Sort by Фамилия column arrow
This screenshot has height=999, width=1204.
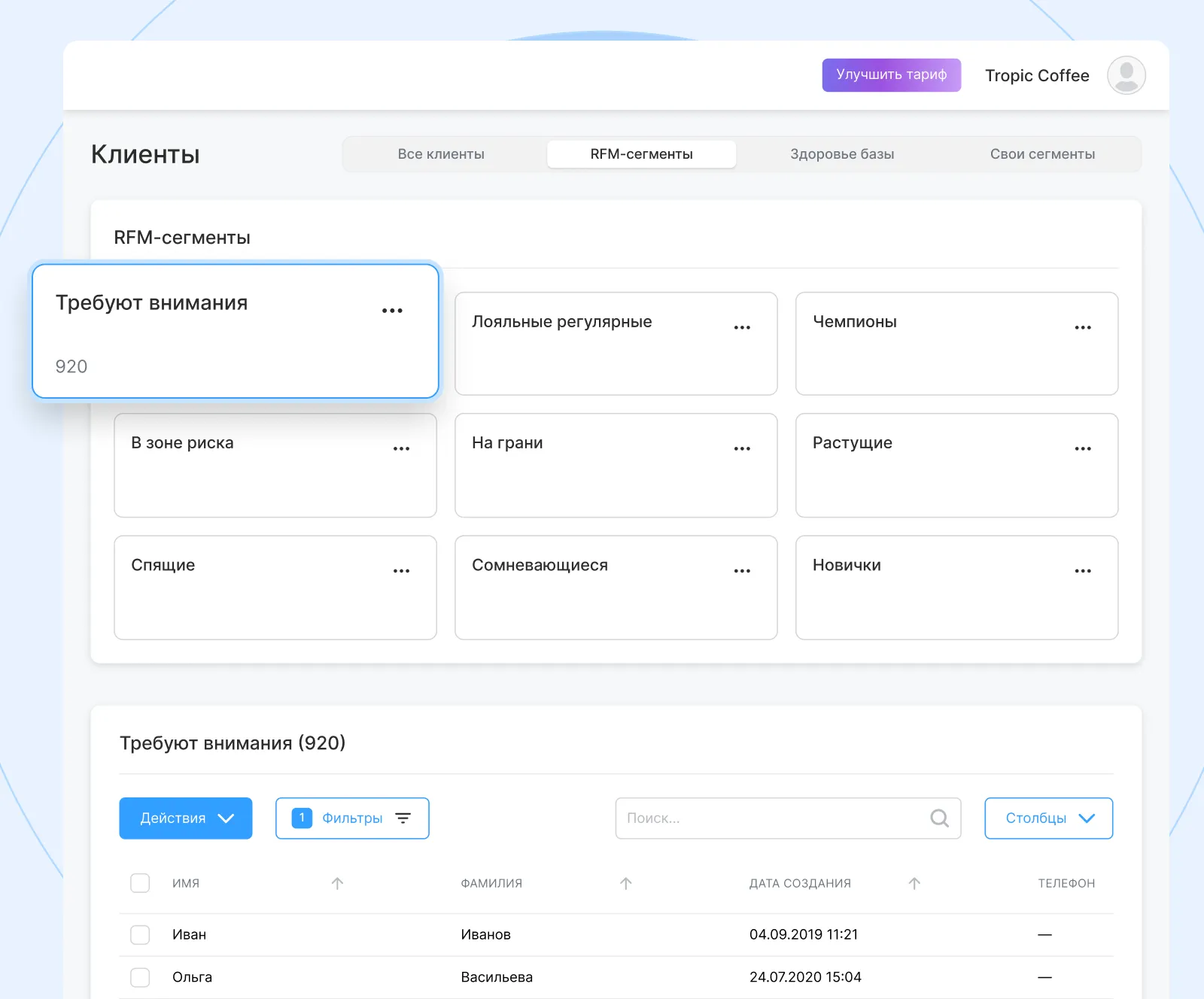click(625, 883)
